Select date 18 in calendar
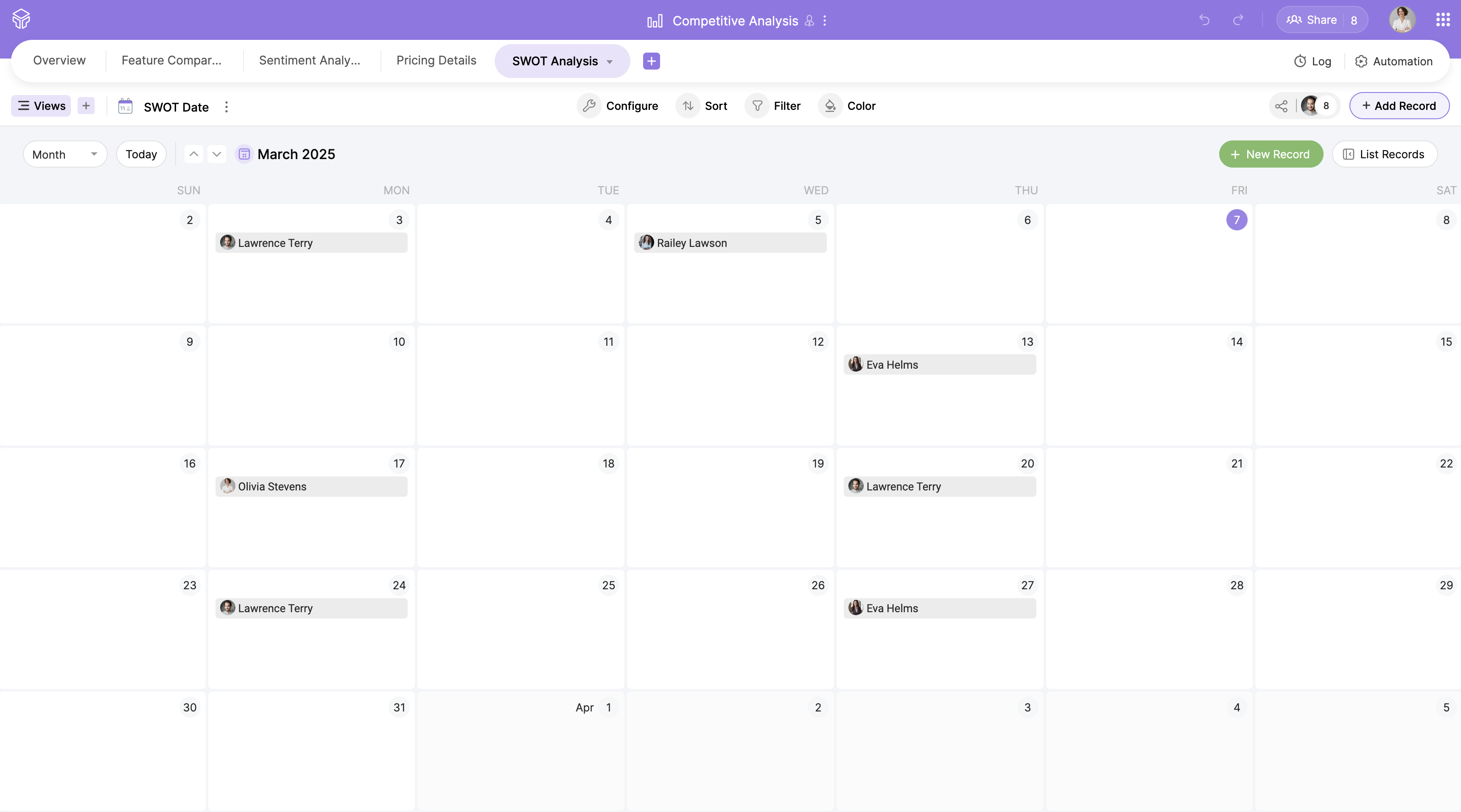Screen dimensions: 1461x812 [609, 464]
